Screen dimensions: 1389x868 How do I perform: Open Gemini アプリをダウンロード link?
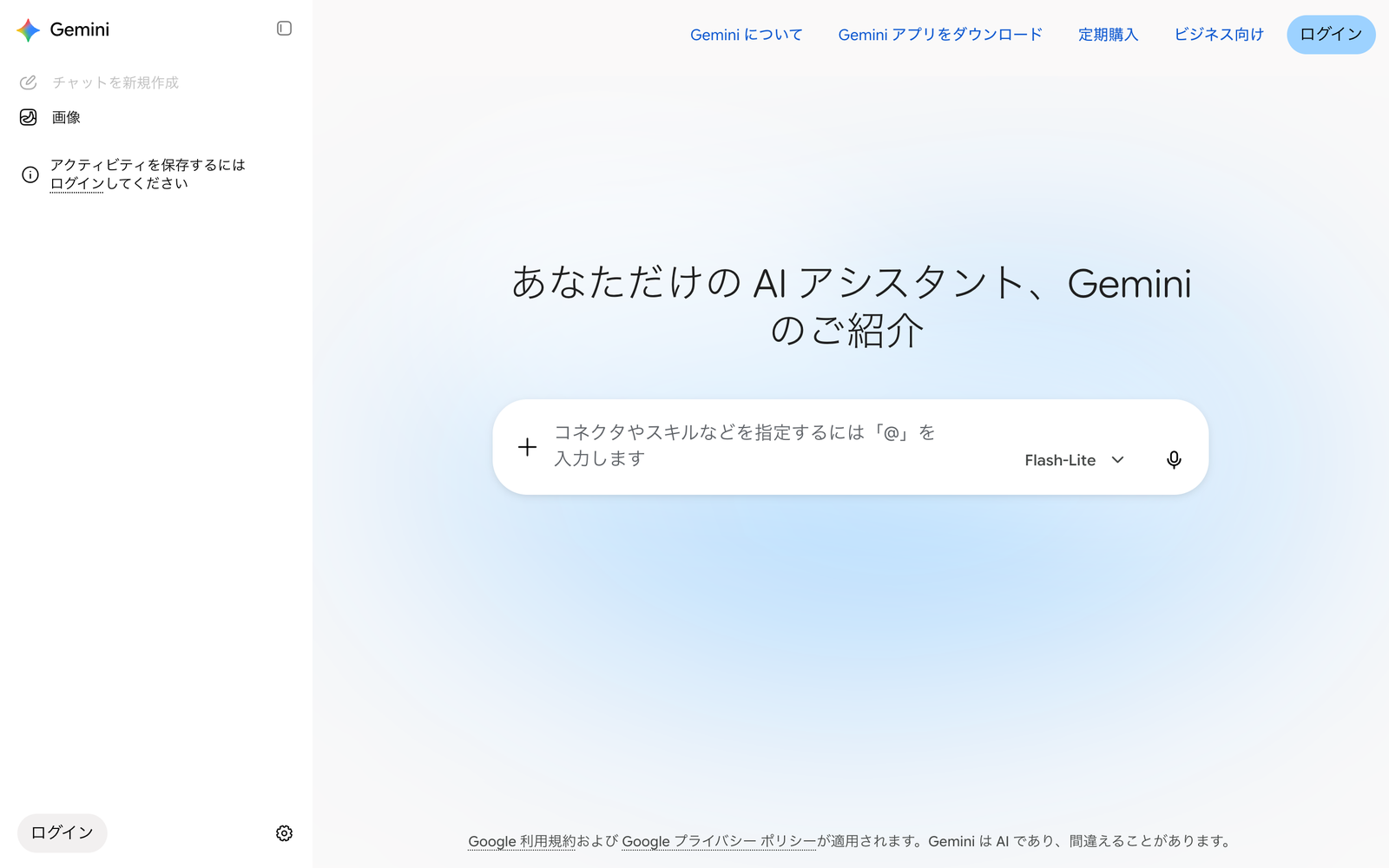click(940, 35)
